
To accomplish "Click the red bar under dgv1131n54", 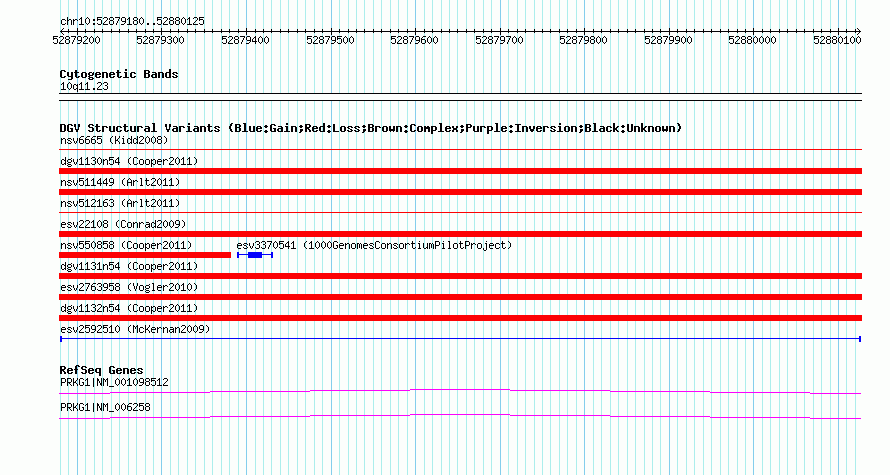I will click(460, 276).
